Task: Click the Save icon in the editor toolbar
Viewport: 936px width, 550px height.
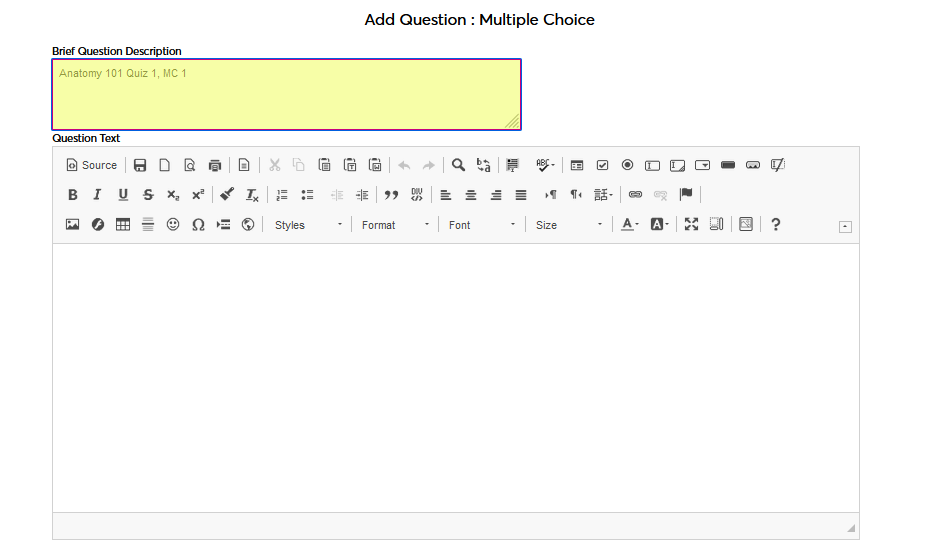Action: pyautogui.click(x=140, y=165)
